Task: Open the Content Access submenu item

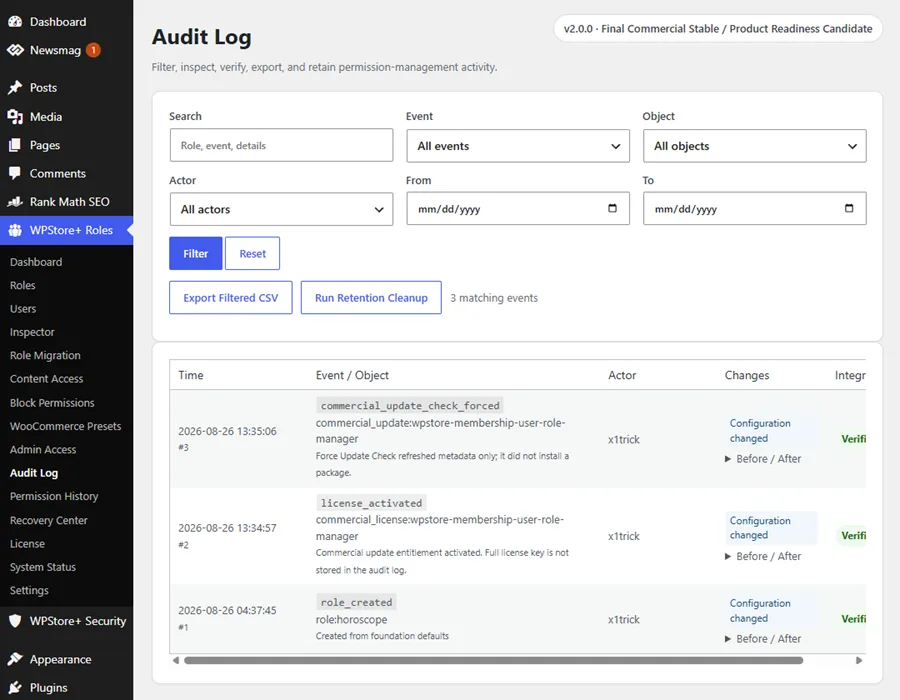Action: pos(46,379)
